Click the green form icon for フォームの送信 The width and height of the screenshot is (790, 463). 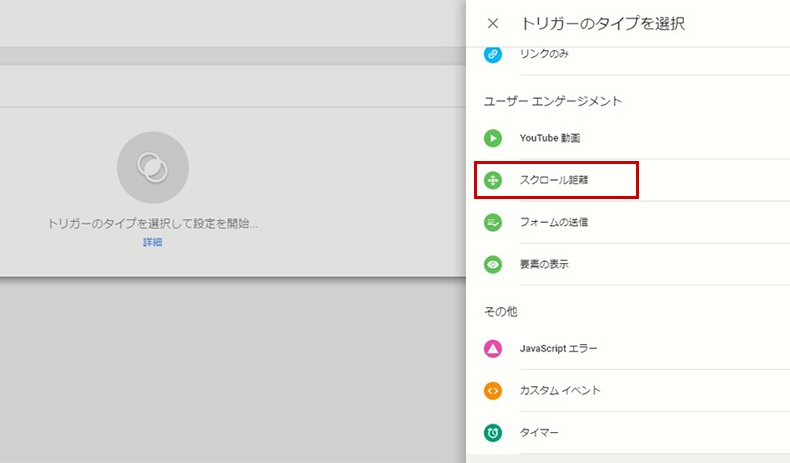click(x=493, y=222)
